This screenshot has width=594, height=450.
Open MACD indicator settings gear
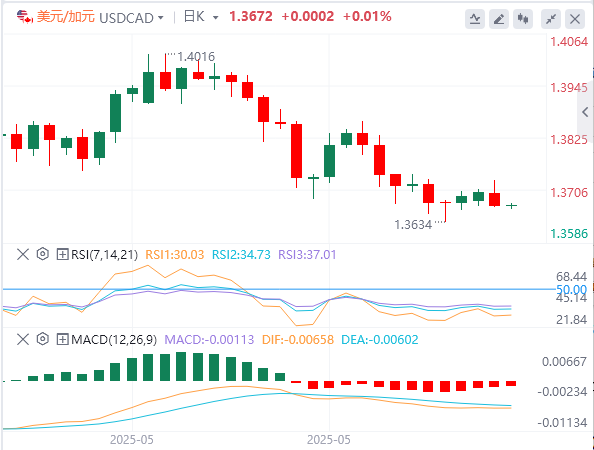(x=43, y=339)
